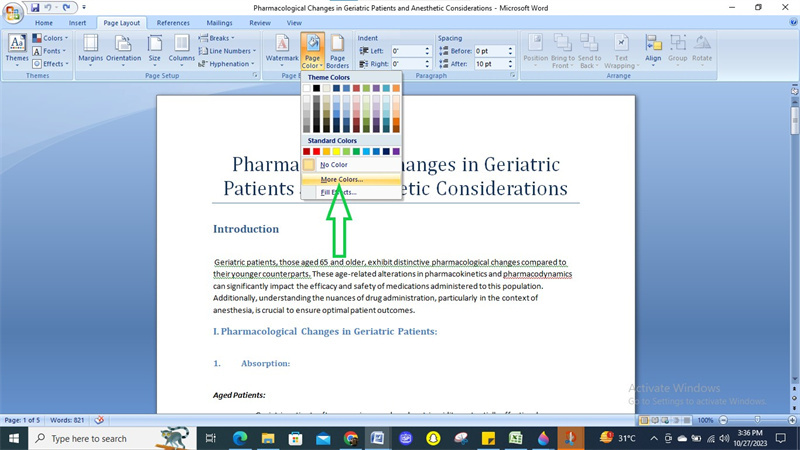Open the Watermark gallery
800x450 pixels.
point(282,48)
